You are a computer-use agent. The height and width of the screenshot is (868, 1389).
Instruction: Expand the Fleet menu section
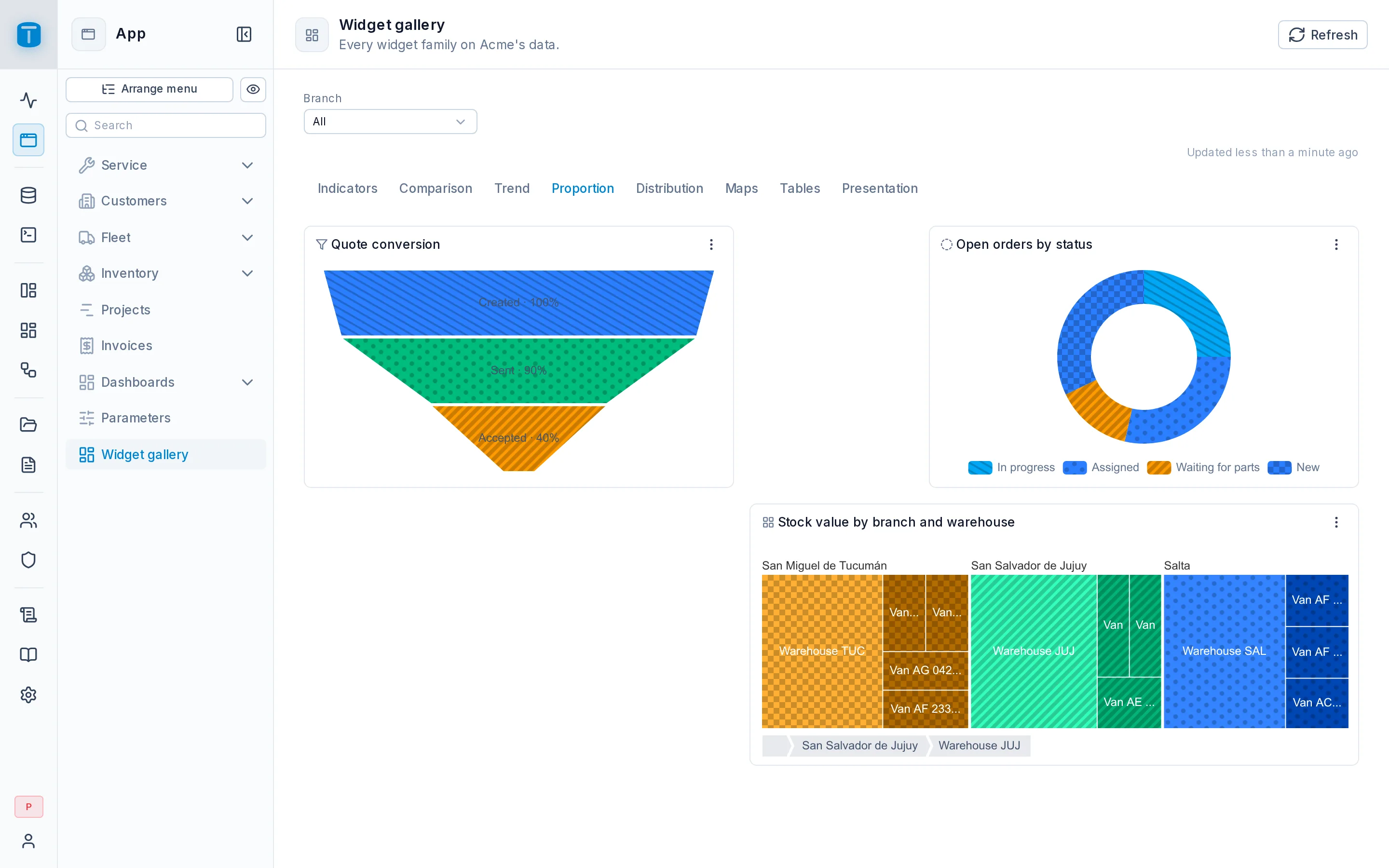tap(166, 238)
